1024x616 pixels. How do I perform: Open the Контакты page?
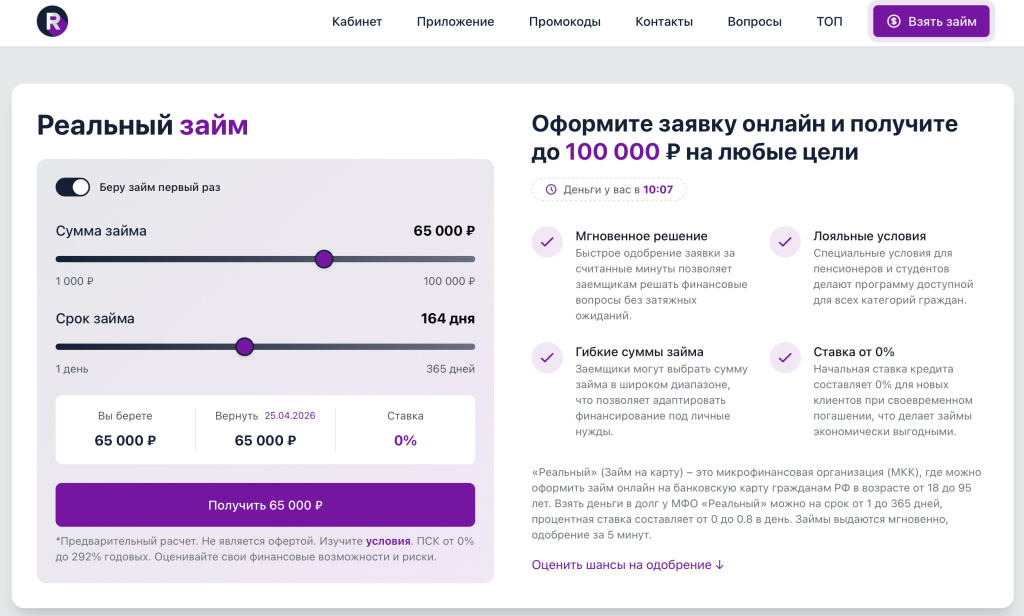(x=664, y=20)
